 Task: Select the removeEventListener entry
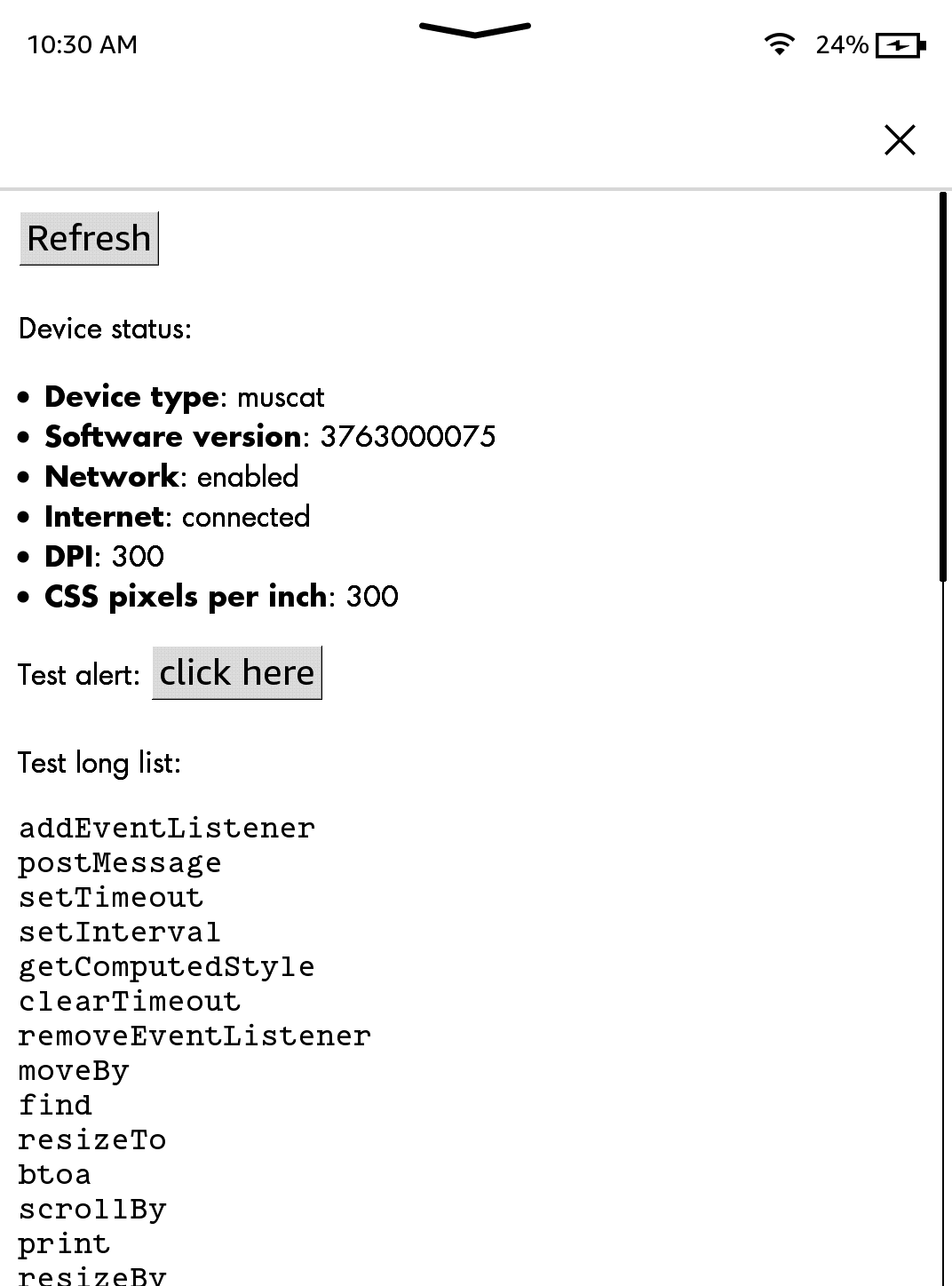(194, 1036)
